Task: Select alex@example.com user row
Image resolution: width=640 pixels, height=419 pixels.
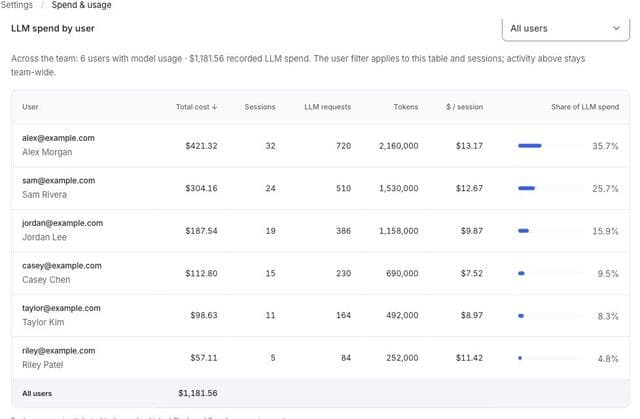Action: coord(320,146)
